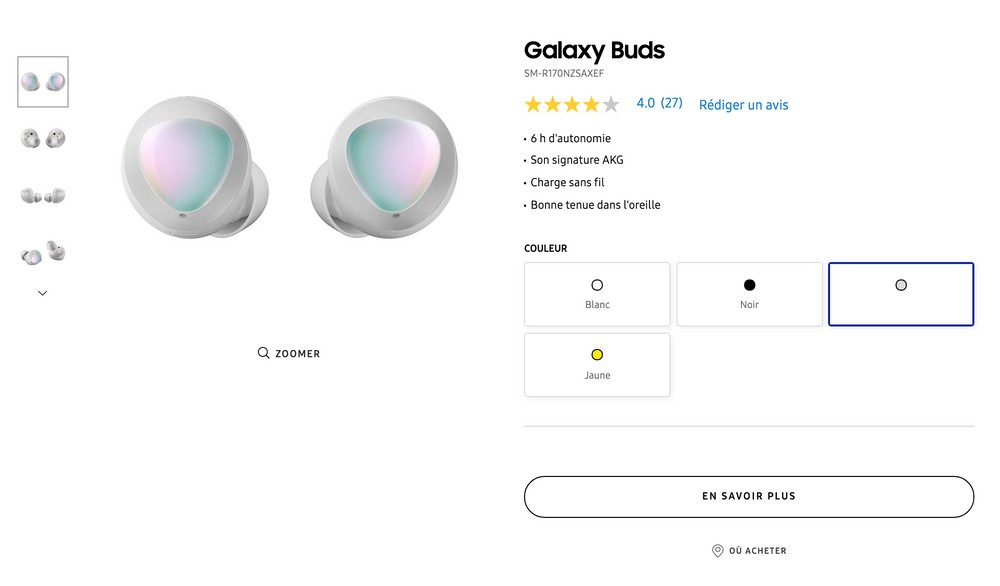Open the Rédiger un avis link
Viewport: 1000px width, 586px height.
743,105
